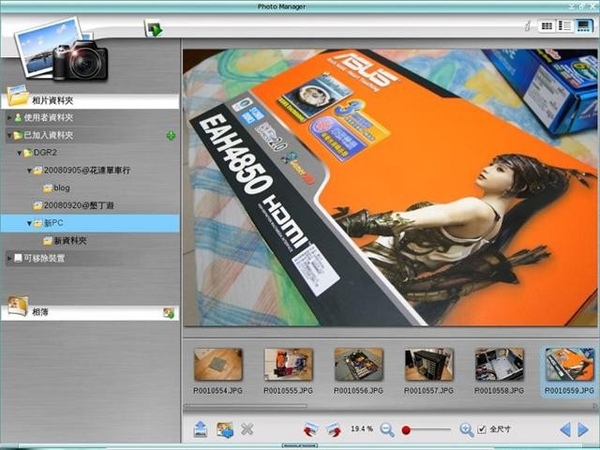Click the 相片資料夾 folder icon
This screenshot has height=450, width=600.
[18, 95]
